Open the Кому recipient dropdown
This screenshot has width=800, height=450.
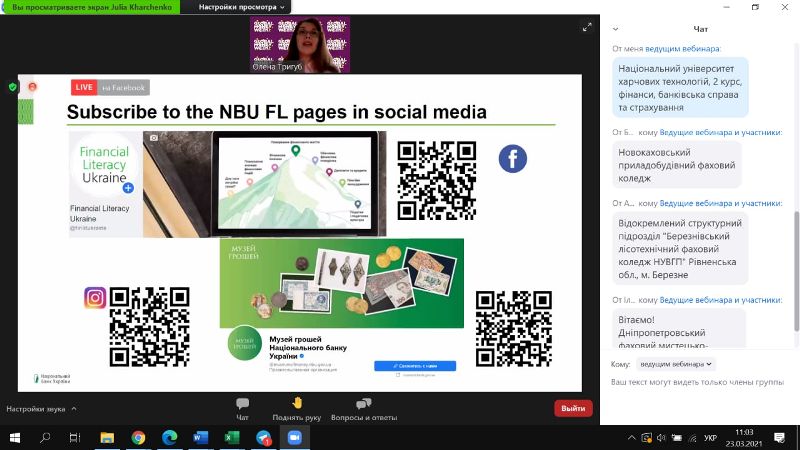[x=676, y=364]
